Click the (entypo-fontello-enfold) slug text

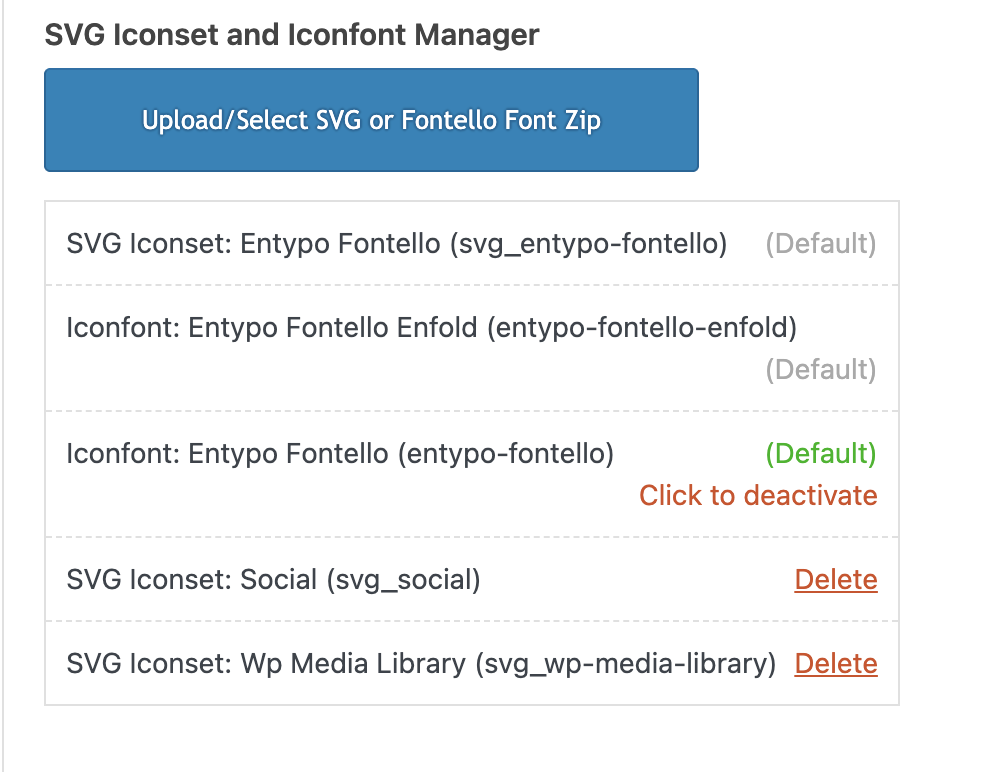(x=641, y=328)
